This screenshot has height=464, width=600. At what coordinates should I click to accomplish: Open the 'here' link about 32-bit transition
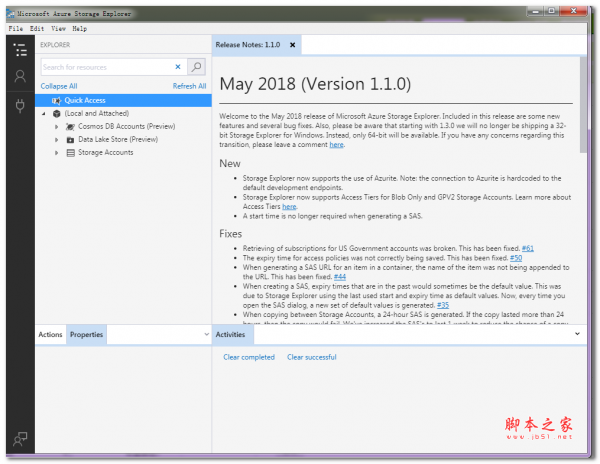pos(336,145)
